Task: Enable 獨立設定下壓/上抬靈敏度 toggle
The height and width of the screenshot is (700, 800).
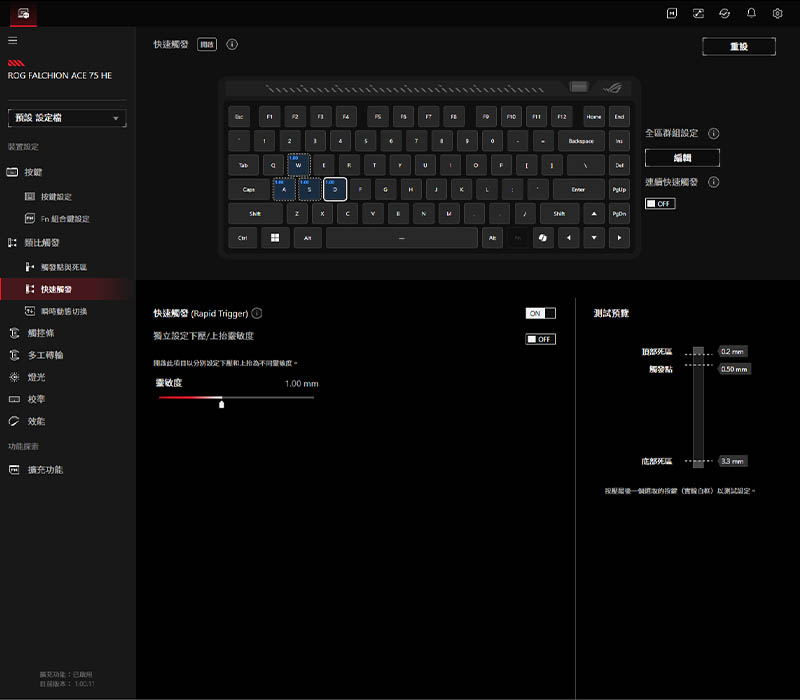Action: pyautogui.click(x=540, y=339)
